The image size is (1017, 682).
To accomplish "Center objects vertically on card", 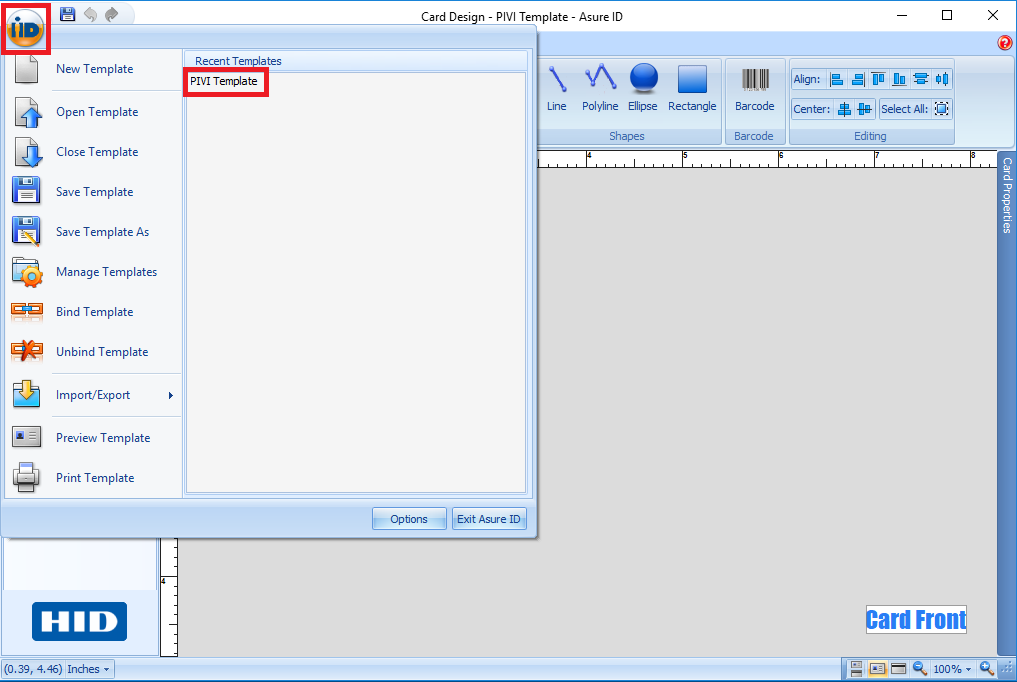I will pyautogui.click(x=865, y=109).
